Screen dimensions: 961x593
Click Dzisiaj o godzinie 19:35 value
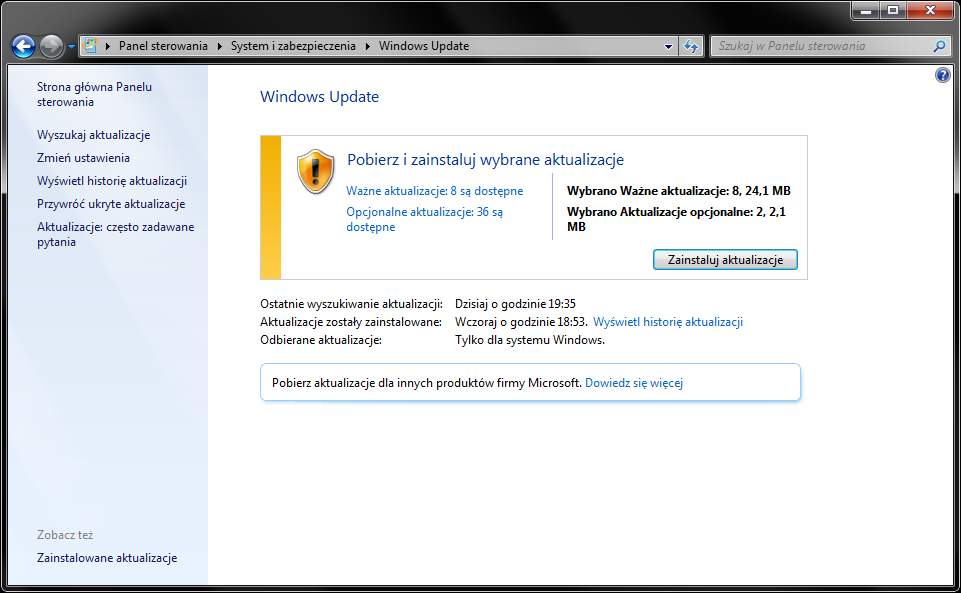coord(515,304)
